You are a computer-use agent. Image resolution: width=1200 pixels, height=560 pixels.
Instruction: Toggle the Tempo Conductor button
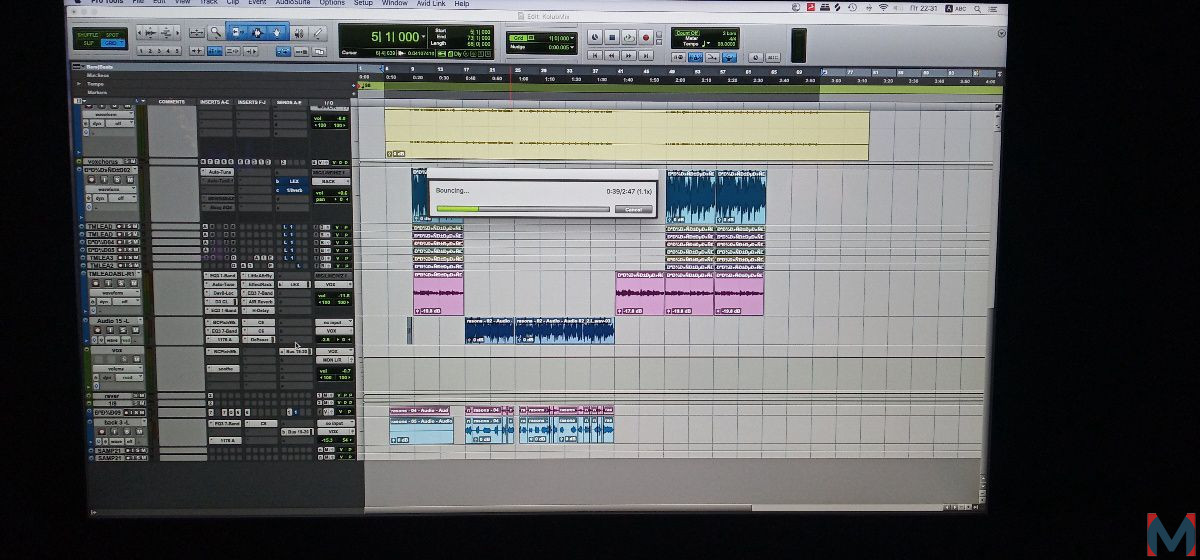tap(729, 57)
